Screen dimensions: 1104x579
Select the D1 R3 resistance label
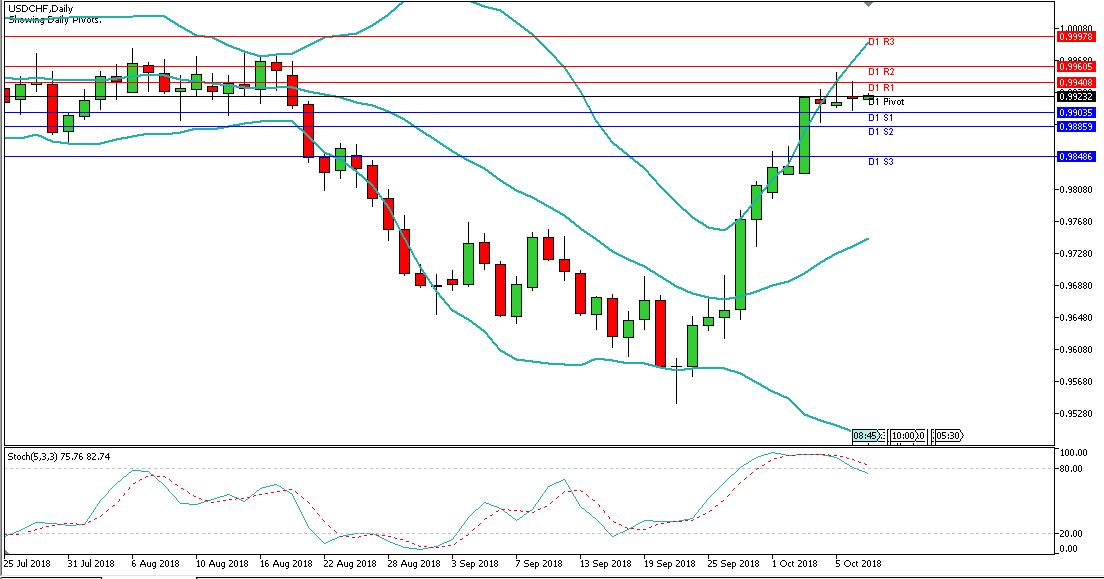(880, 42)
